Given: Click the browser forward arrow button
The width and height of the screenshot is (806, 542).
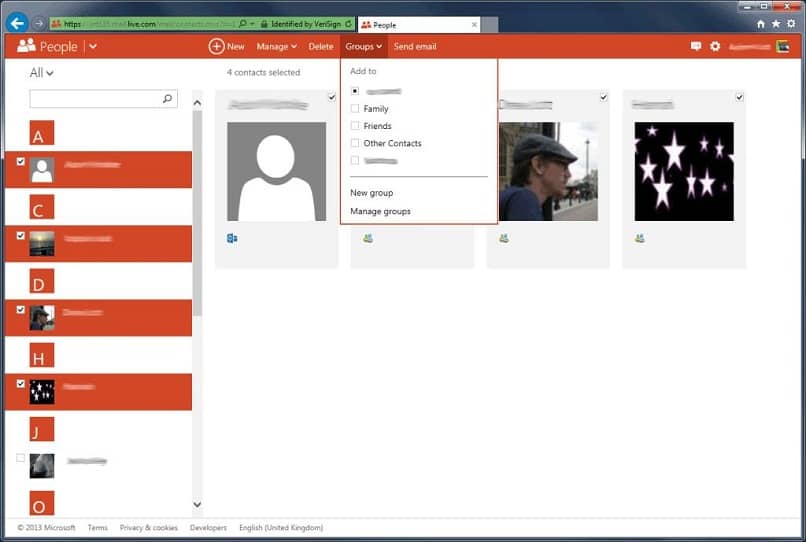Looking at the screenshot, I should 39,24.
